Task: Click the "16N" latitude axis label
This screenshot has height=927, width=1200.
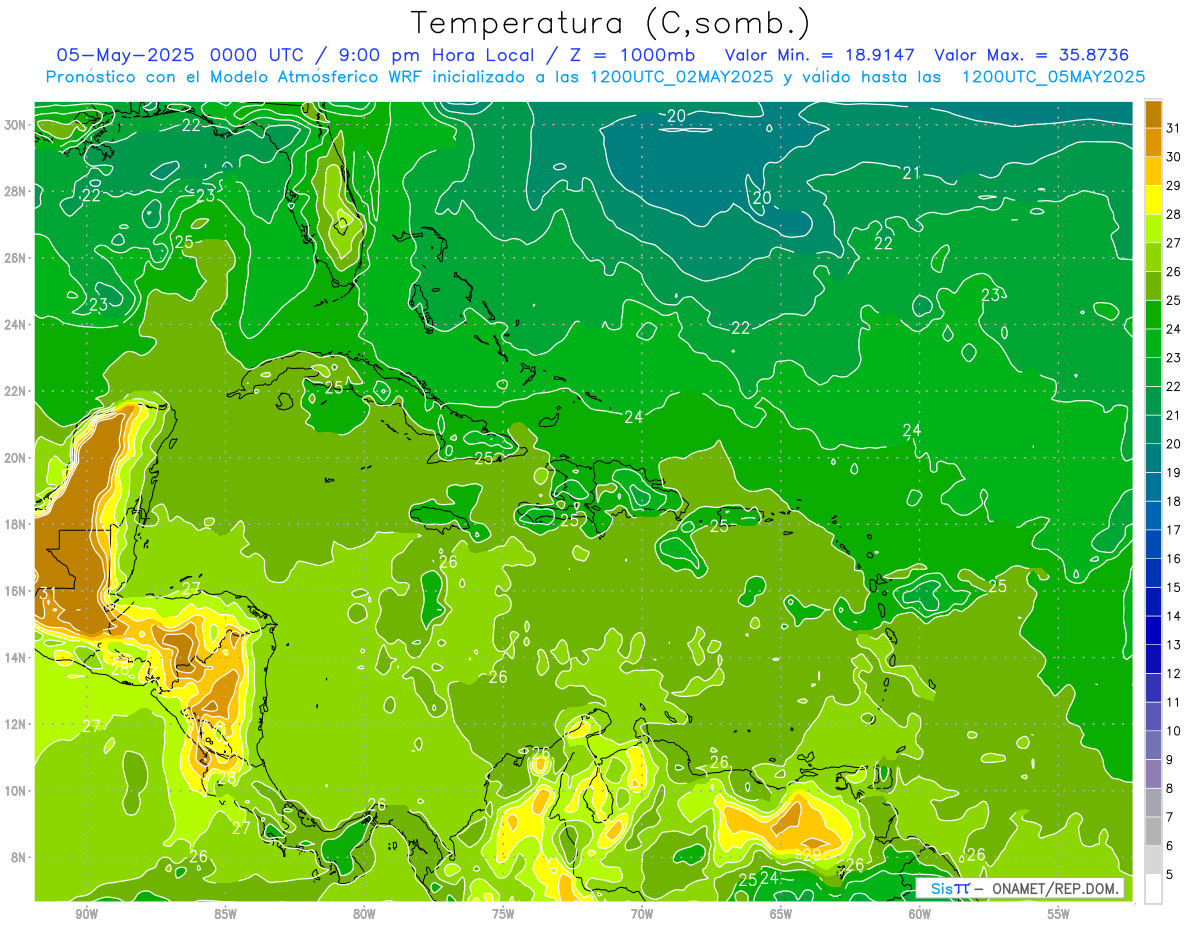Action: click(16, 591)
